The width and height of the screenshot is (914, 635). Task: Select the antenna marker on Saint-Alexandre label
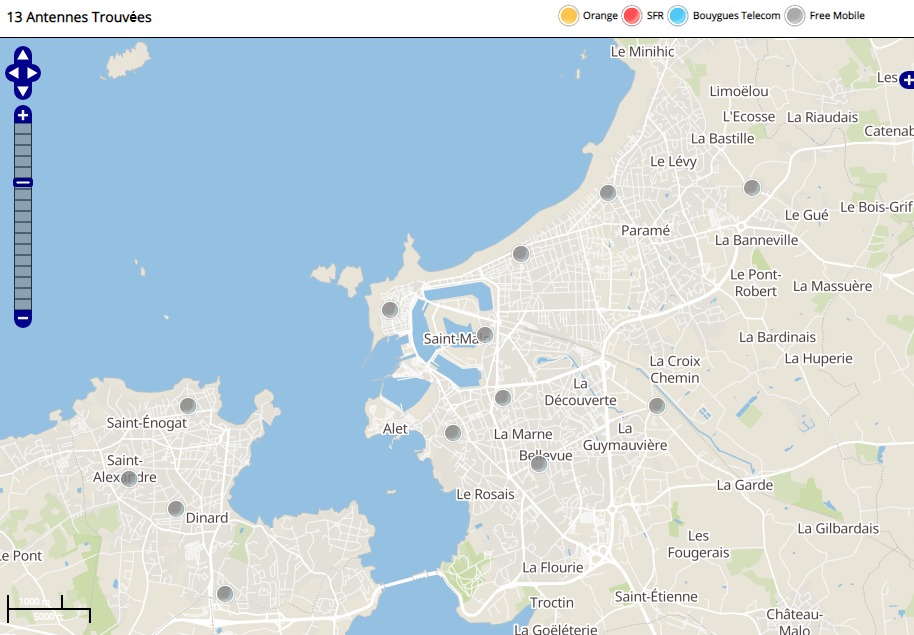(x=129, y=479)
